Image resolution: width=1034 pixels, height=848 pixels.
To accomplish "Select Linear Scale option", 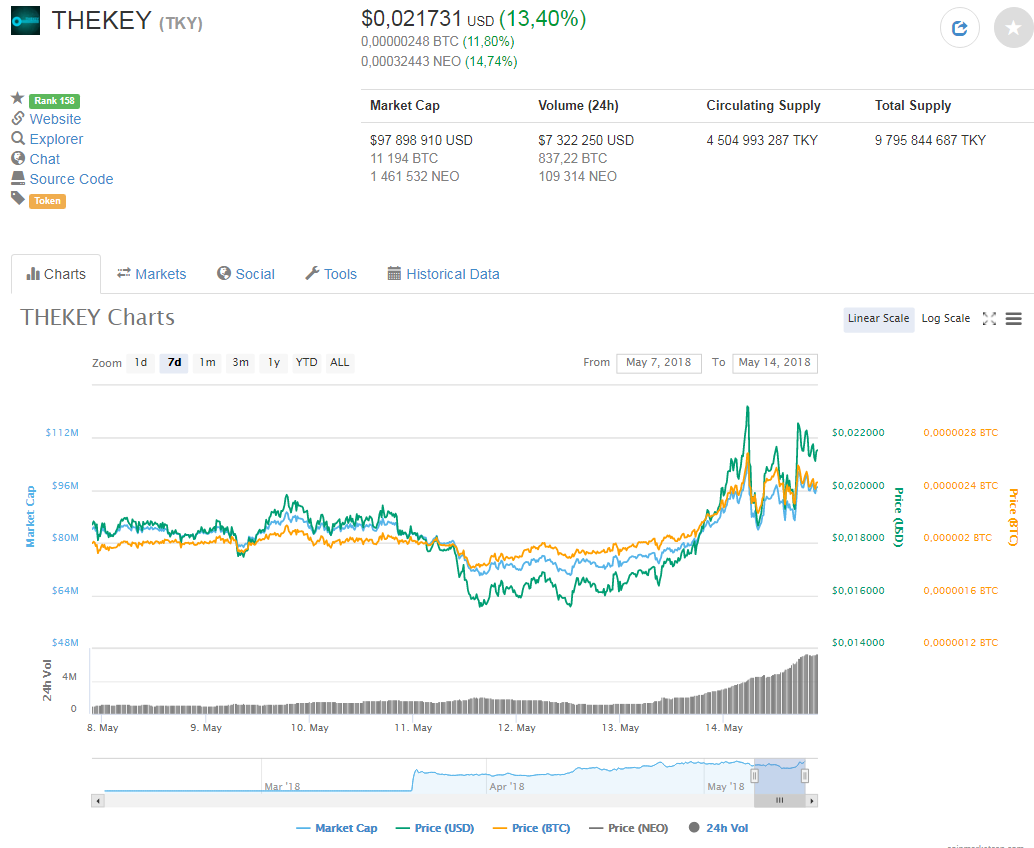I will [x=878, y=318].
